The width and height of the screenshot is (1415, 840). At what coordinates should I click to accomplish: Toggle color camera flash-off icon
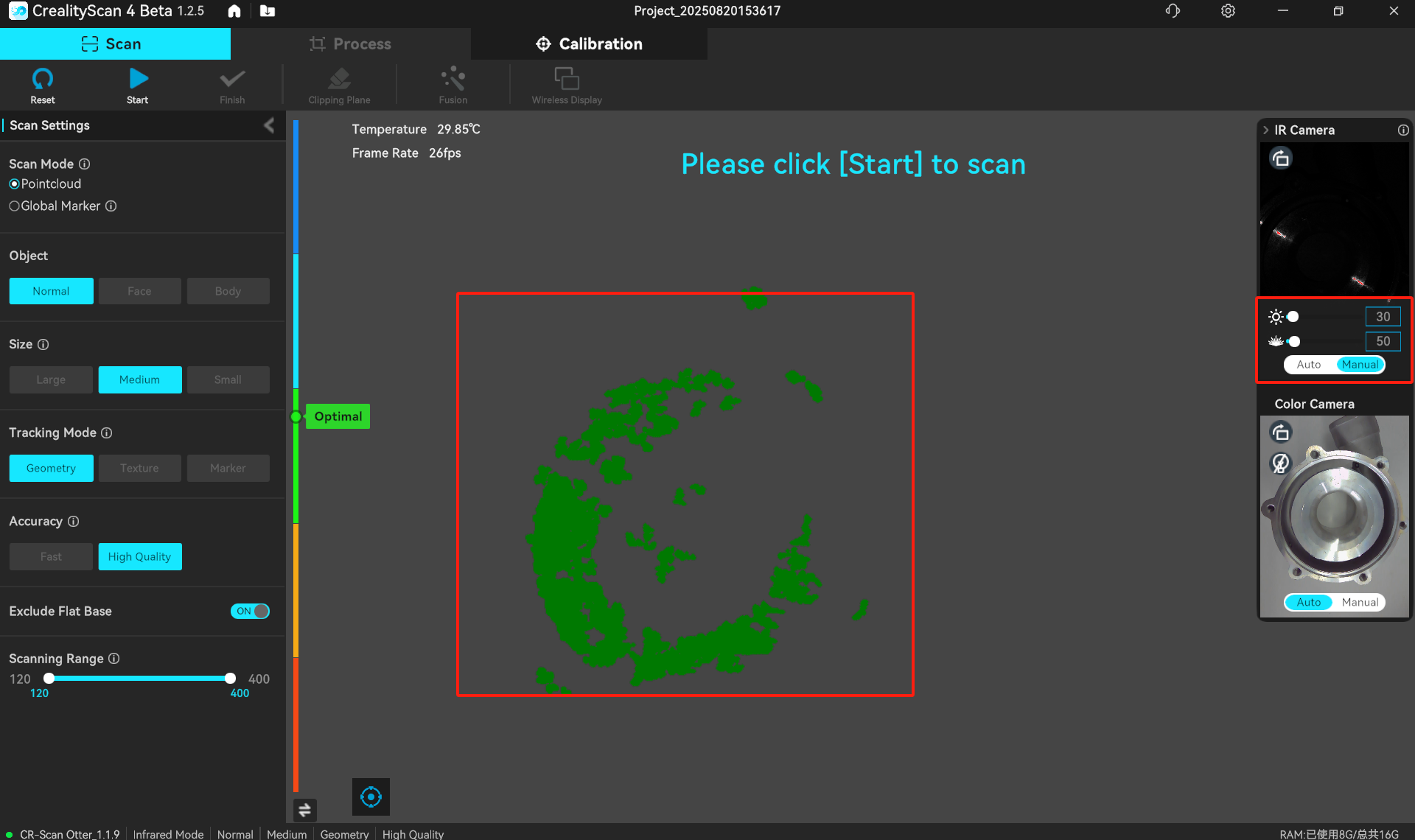[1281, 463]
